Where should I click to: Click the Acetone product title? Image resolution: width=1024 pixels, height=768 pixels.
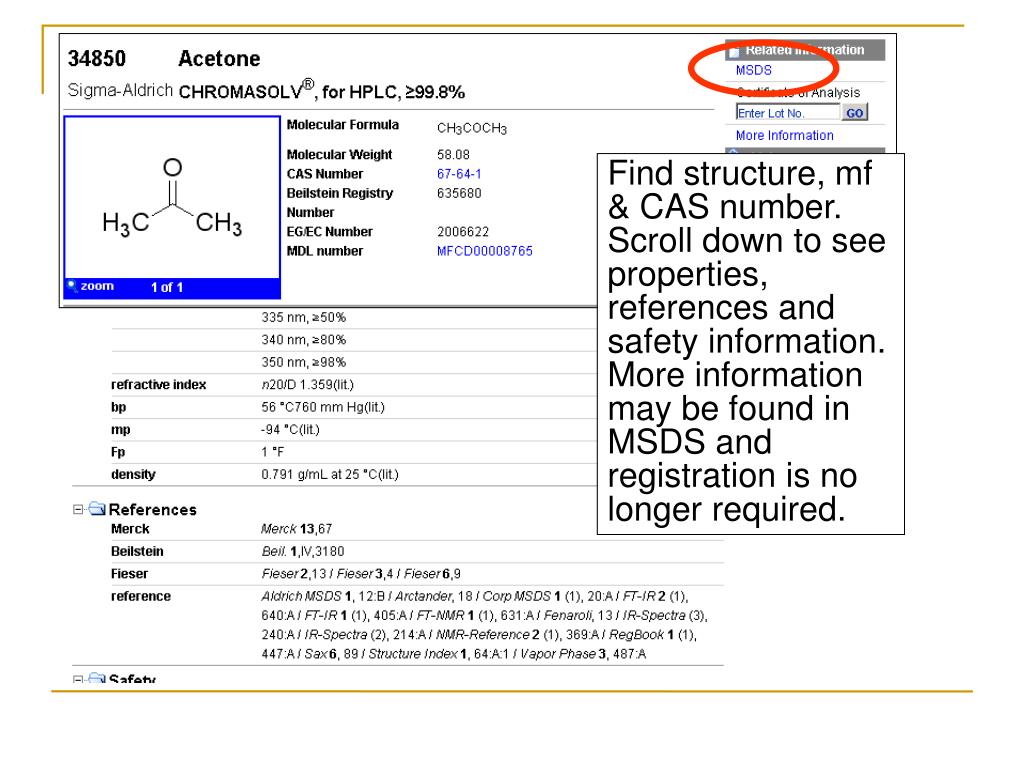[219, 59]
